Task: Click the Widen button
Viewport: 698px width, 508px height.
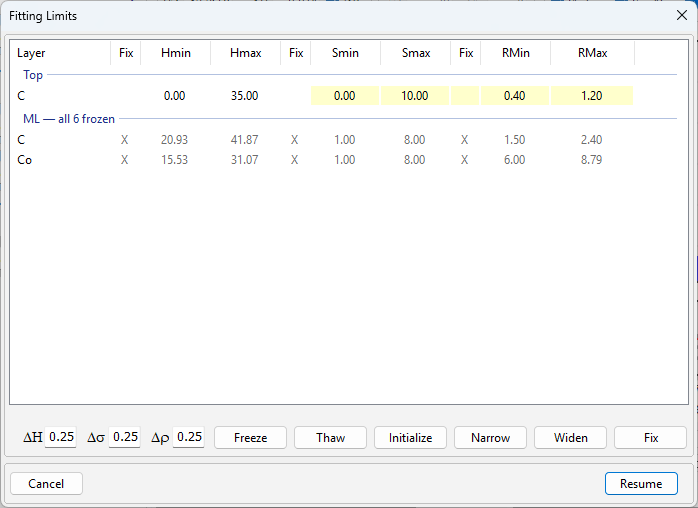Action: [570, 438]
